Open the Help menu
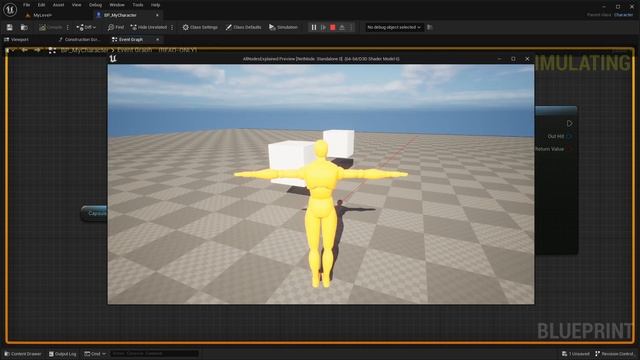Screen dimensions: 640x360 point(155,5)
